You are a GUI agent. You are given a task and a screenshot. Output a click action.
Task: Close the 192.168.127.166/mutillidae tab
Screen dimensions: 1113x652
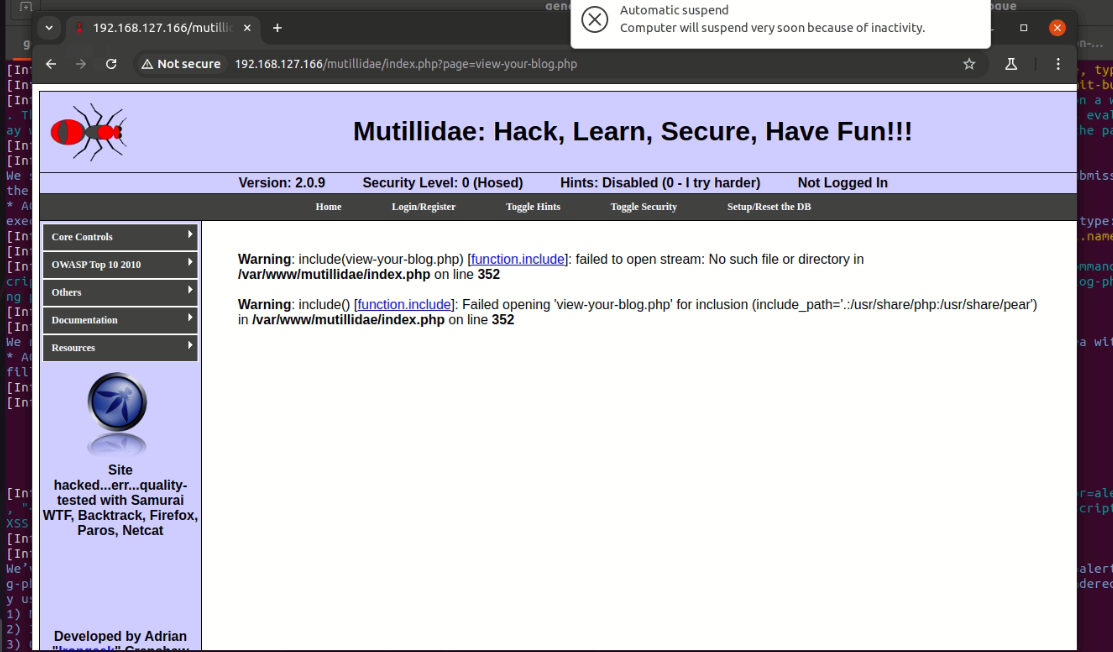(x=247, y=28)
